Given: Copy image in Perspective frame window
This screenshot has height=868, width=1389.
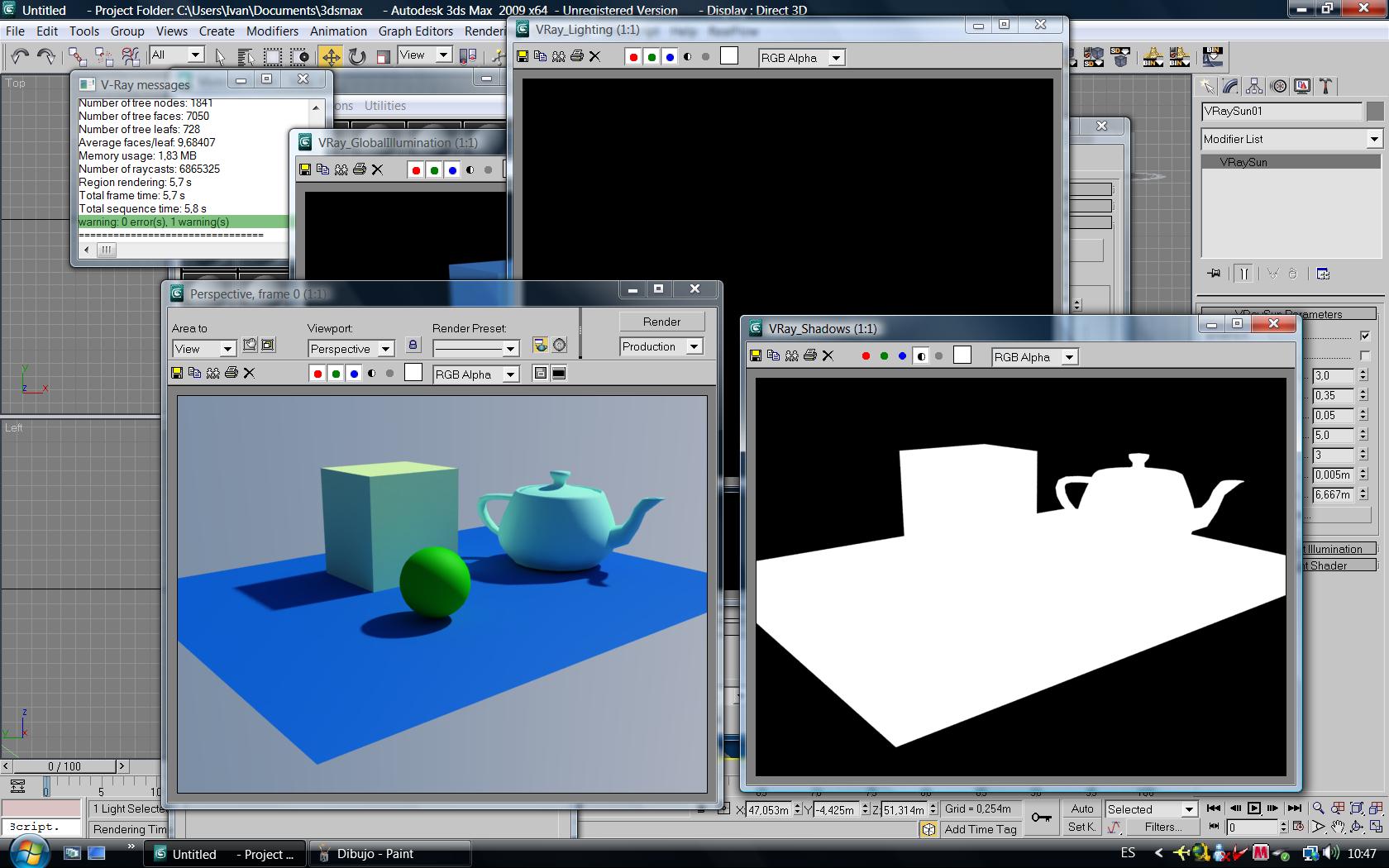Looking at the screenshot, I should 195,373.
